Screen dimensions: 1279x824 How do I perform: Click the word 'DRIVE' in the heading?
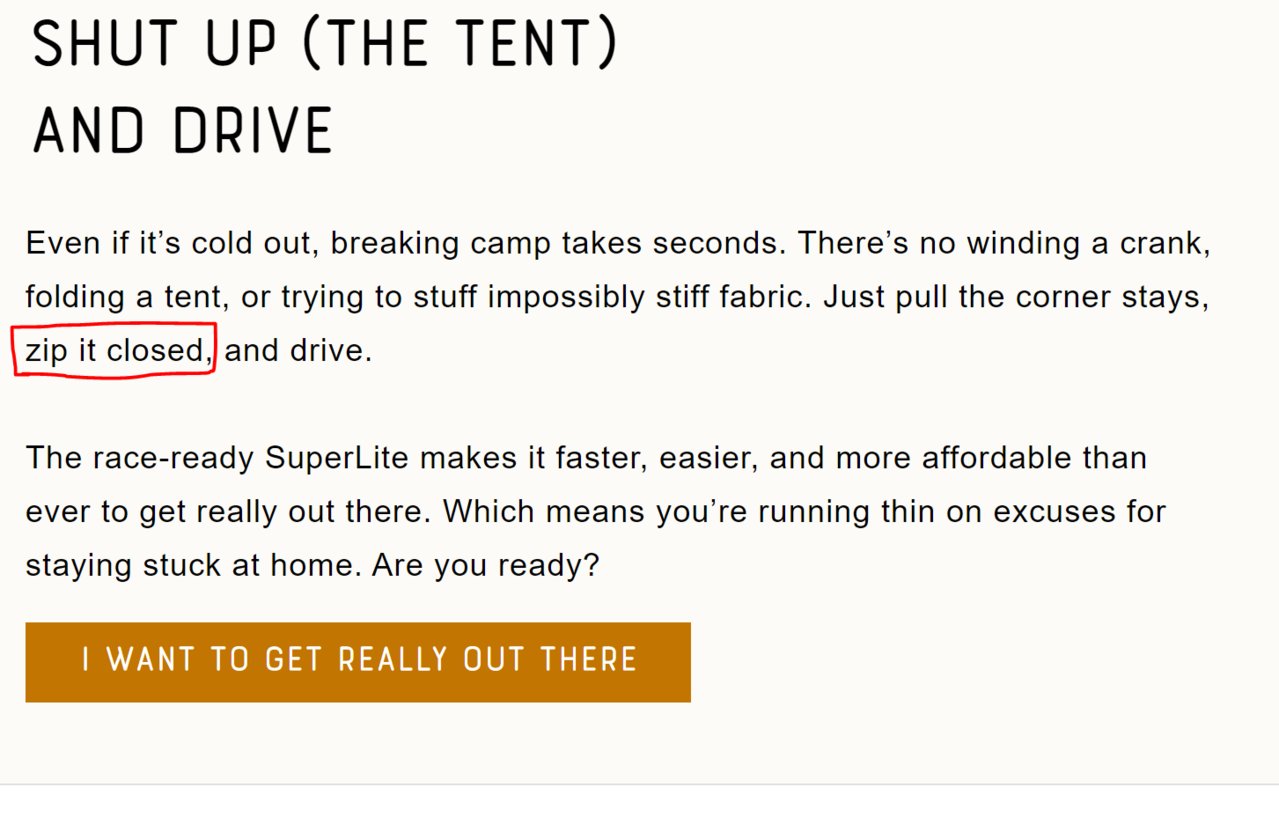(x=252, y=130)
